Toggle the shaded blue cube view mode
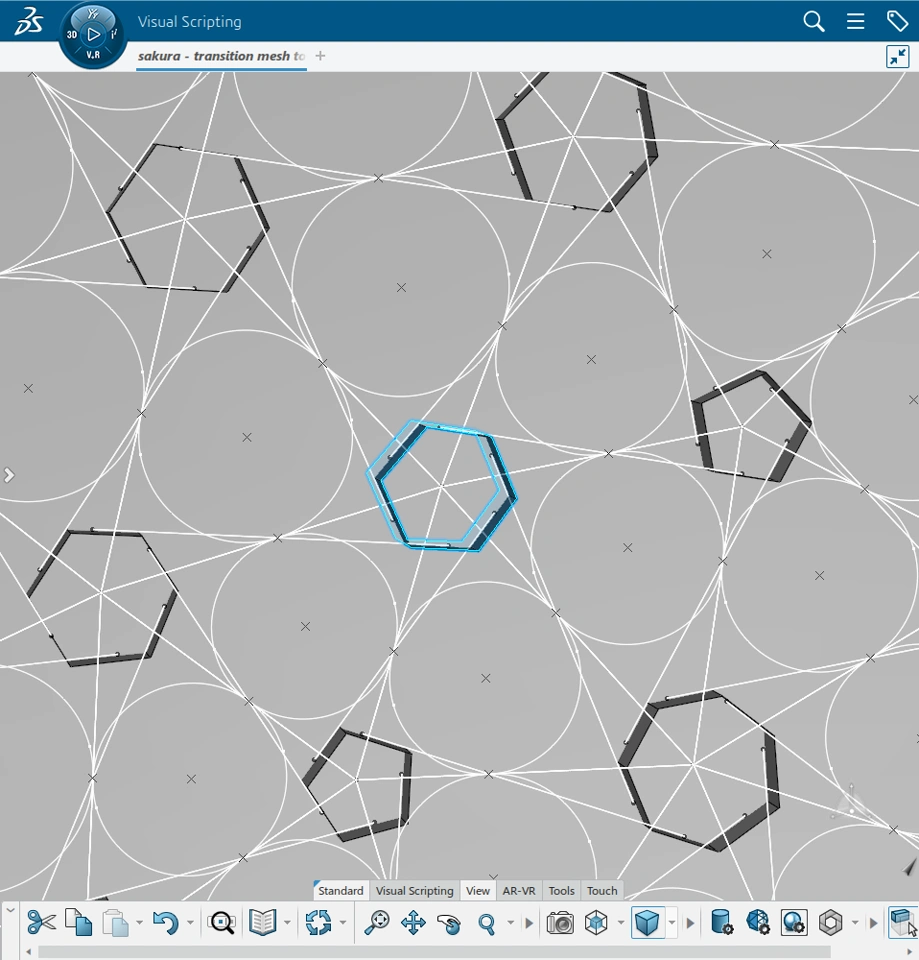 (x=647, y=922)
